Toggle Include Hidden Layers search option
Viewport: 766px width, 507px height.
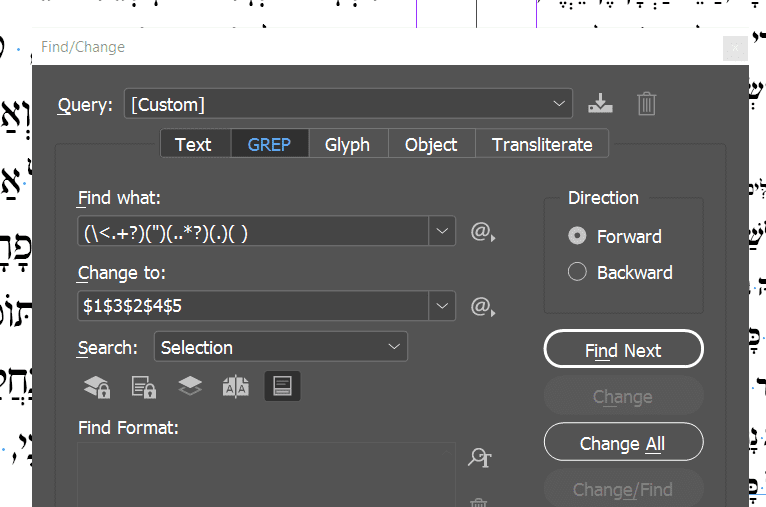click(x=190, y=387)
